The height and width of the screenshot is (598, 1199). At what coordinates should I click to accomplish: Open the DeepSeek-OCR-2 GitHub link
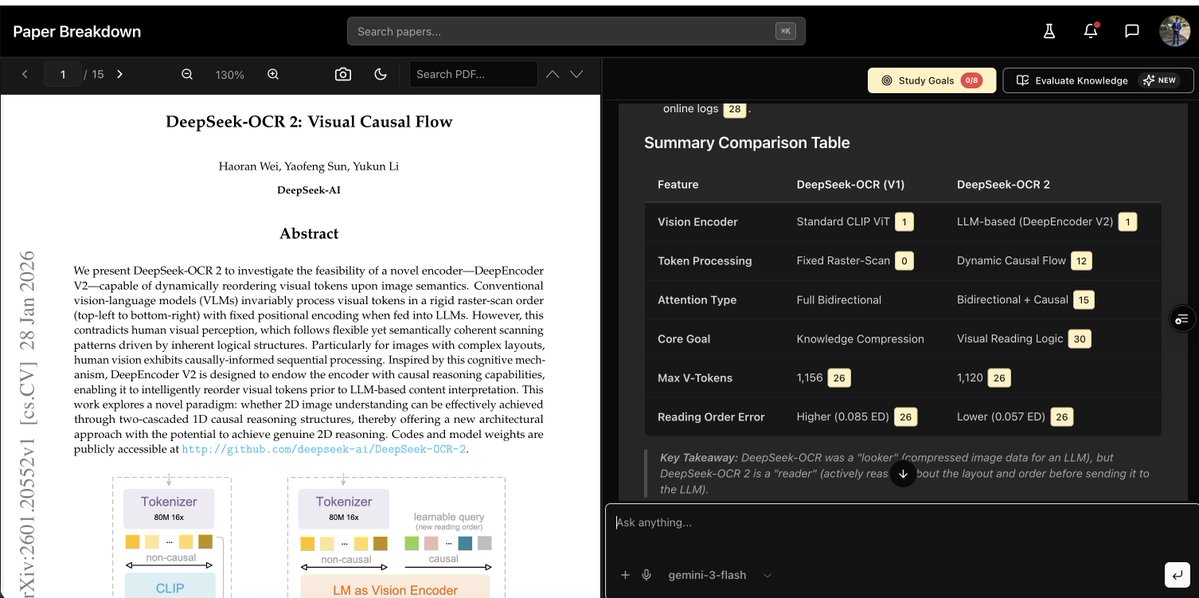point(323,450)
